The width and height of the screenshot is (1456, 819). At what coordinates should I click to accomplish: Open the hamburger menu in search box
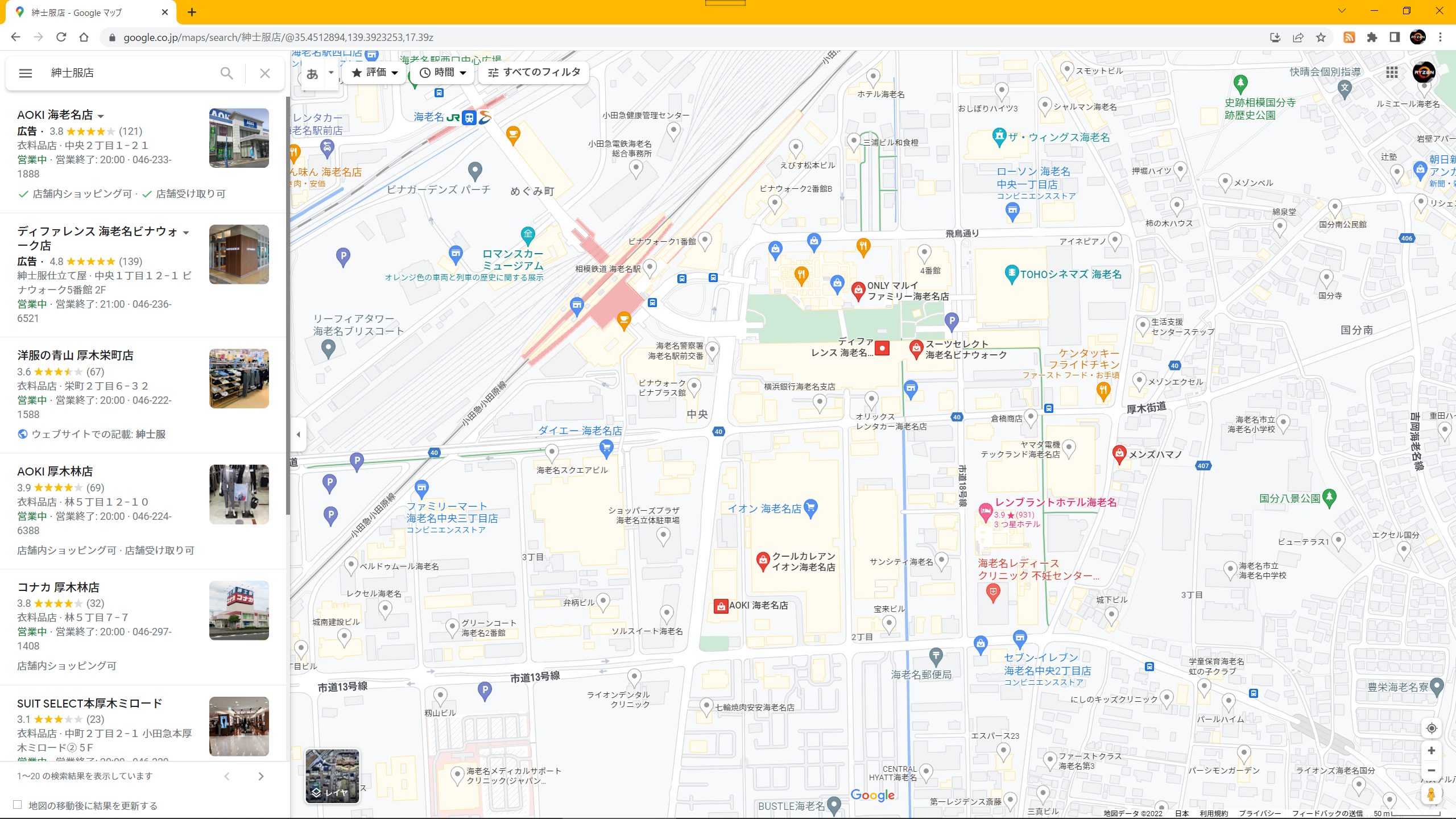26,73
